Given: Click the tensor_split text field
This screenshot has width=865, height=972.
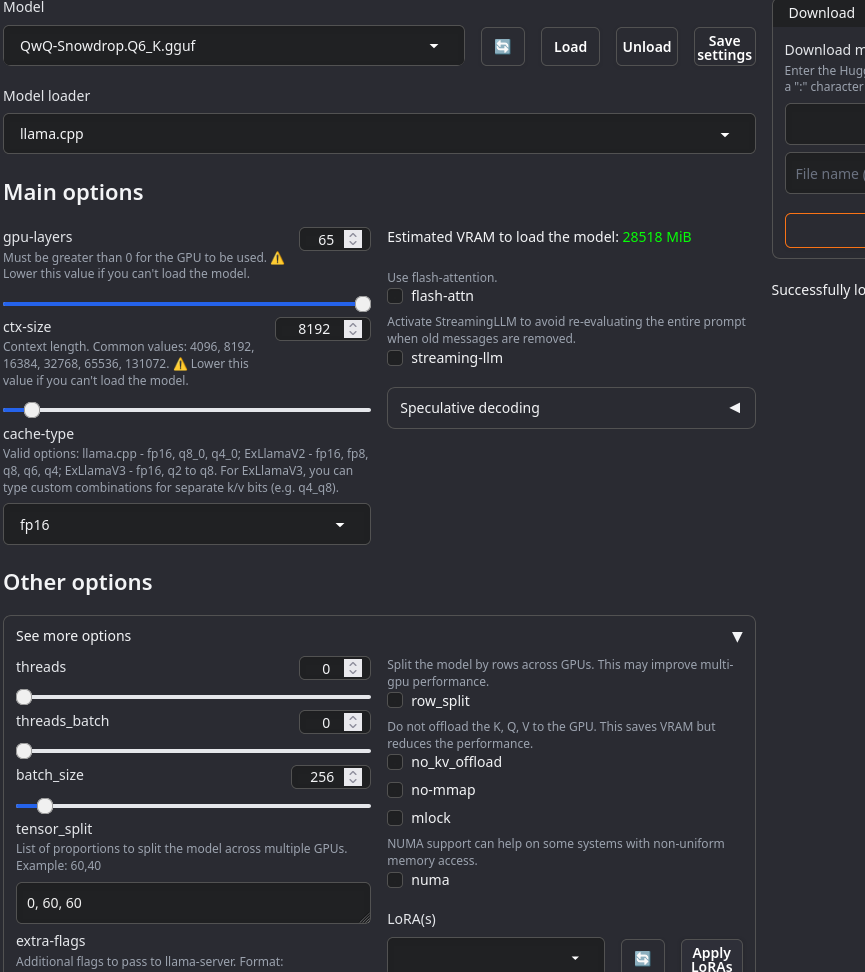Looking at the screenshot, I should (x=193, y=903).
